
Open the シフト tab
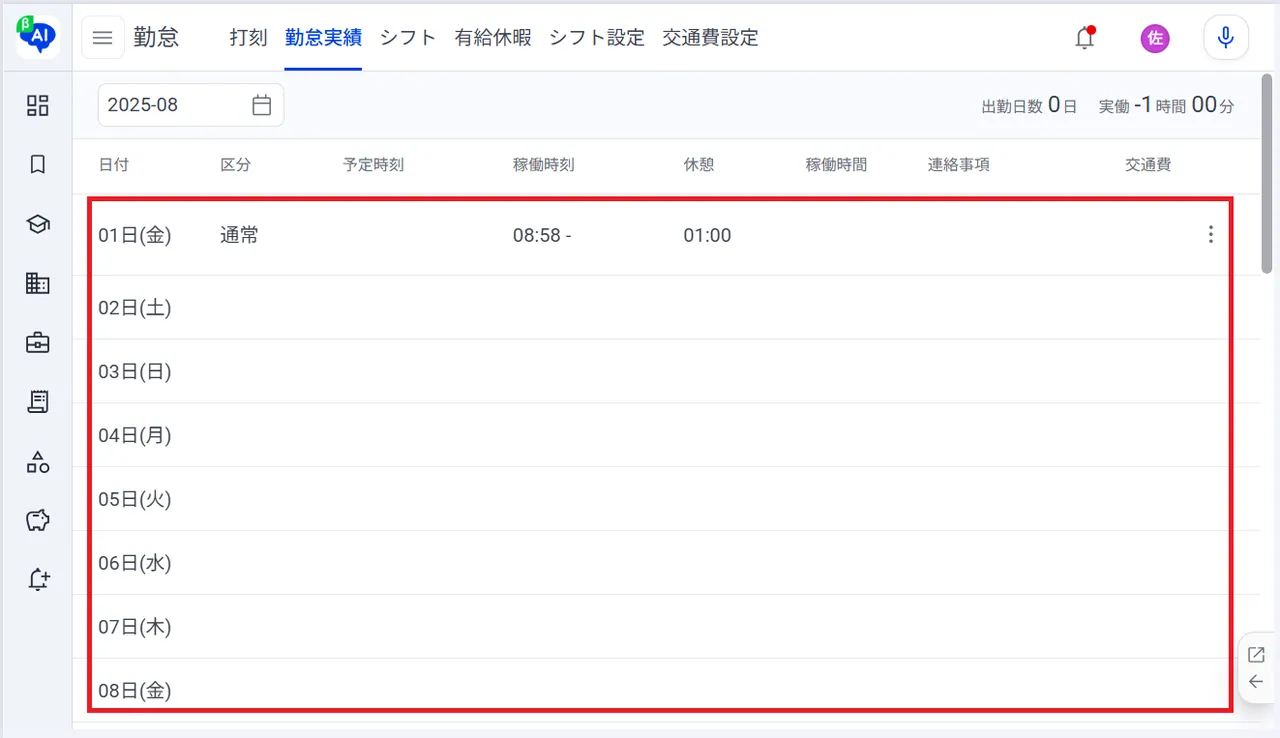pyautogui.click(x=408, y=38)
